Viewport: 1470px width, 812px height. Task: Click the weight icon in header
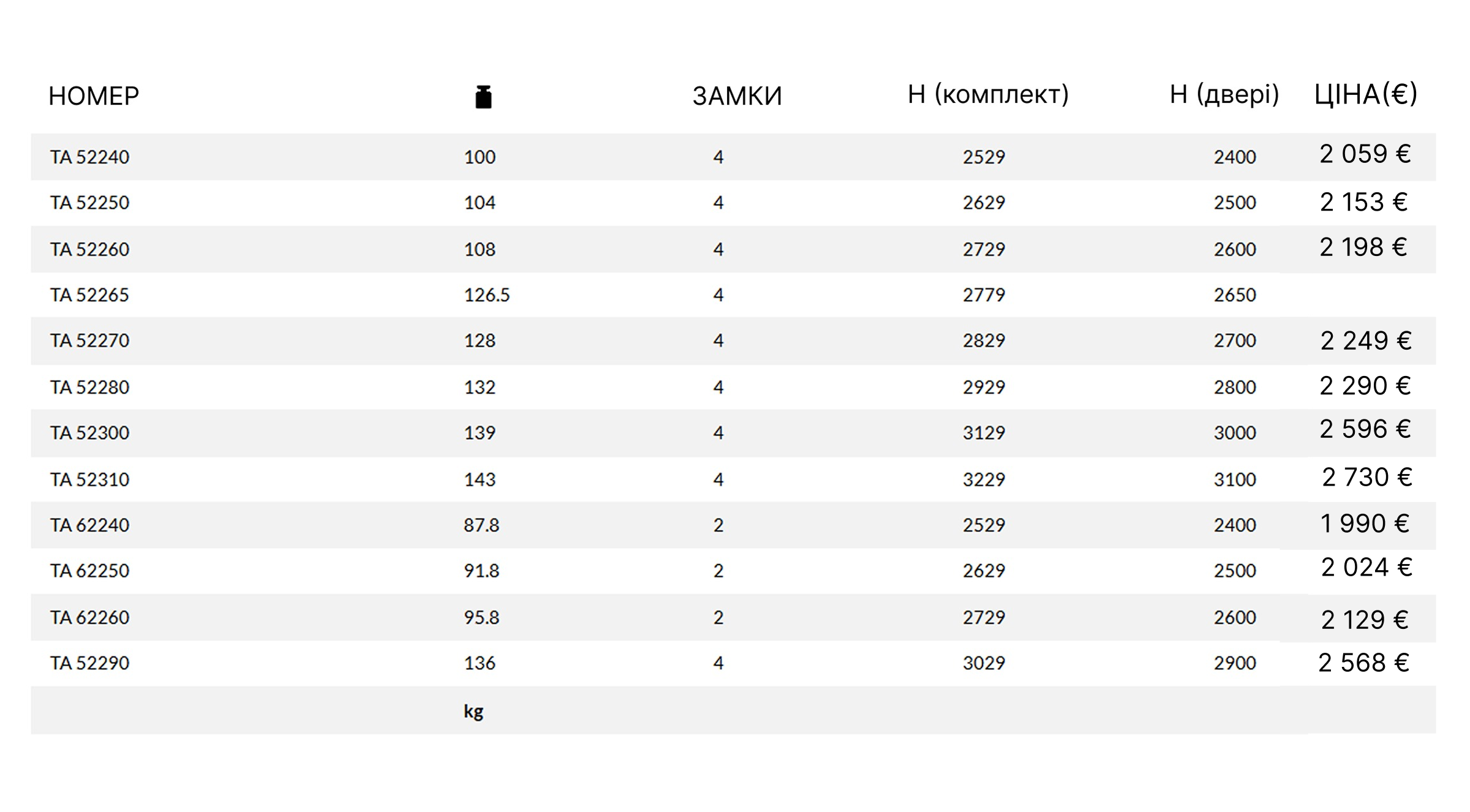(483, 97)
